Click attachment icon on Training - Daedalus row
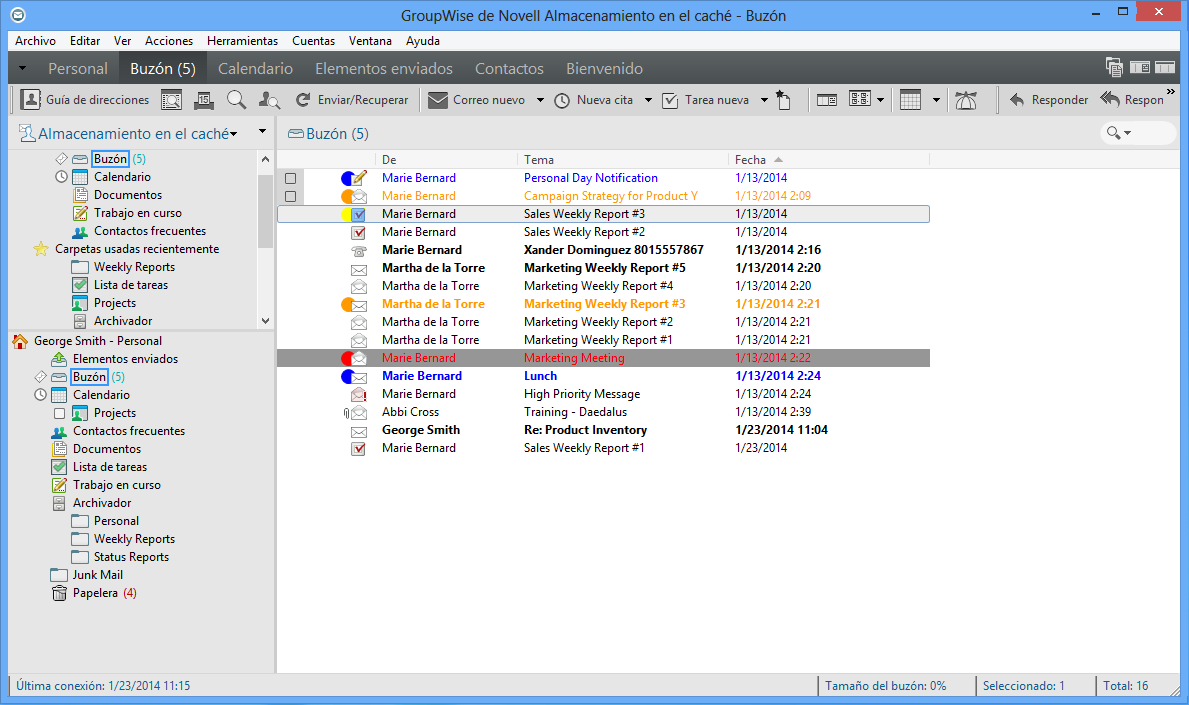The height and width of the screenshot is (705, 1189). pyautogui.click(x=347, y=413)
